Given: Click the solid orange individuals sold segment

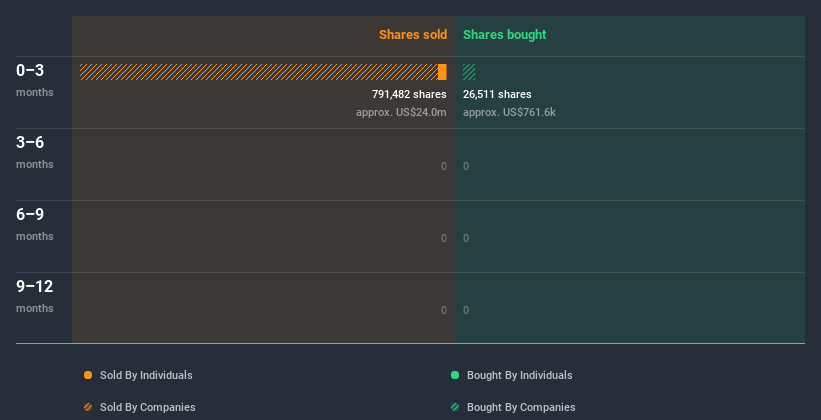Looking at the screenshot, I should coord(442,72).
